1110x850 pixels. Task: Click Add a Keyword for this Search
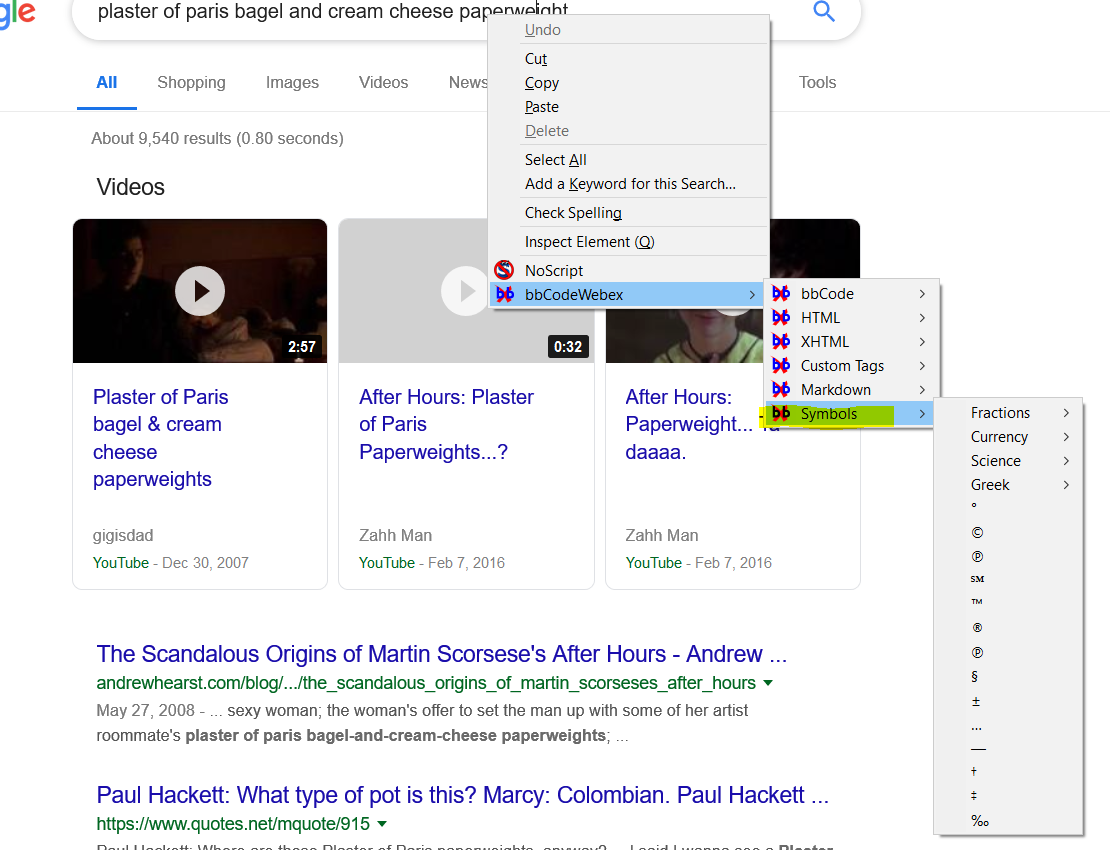630,184
